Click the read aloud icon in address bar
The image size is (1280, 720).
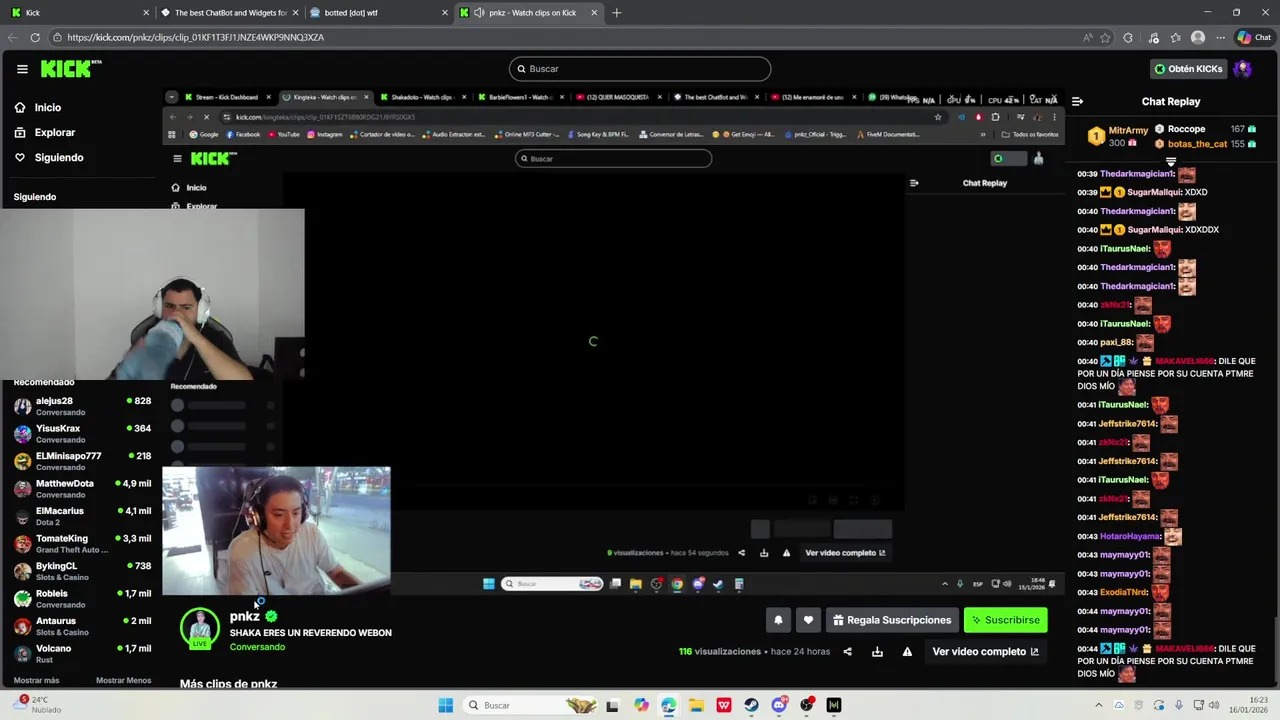tap(1088, 37)
